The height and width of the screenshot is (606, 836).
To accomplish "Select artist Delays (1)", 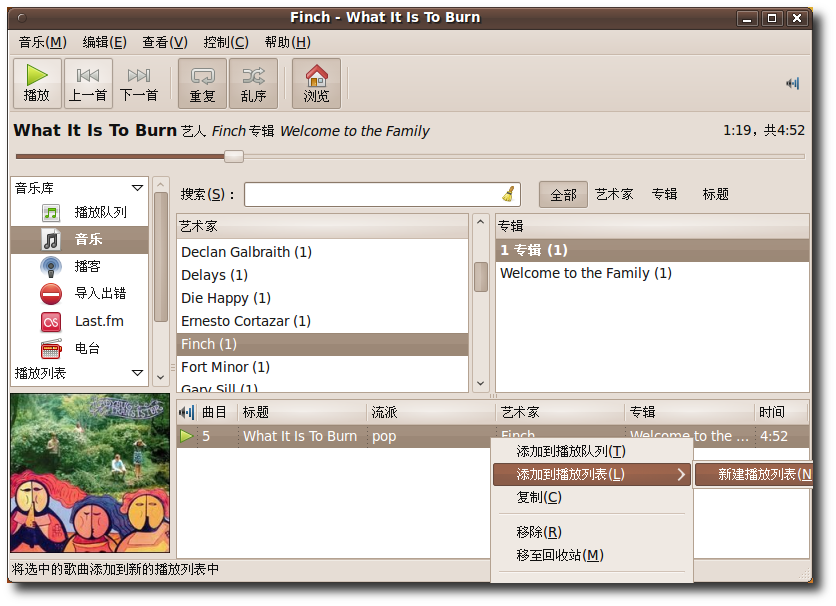I will (x=323, y=275).
